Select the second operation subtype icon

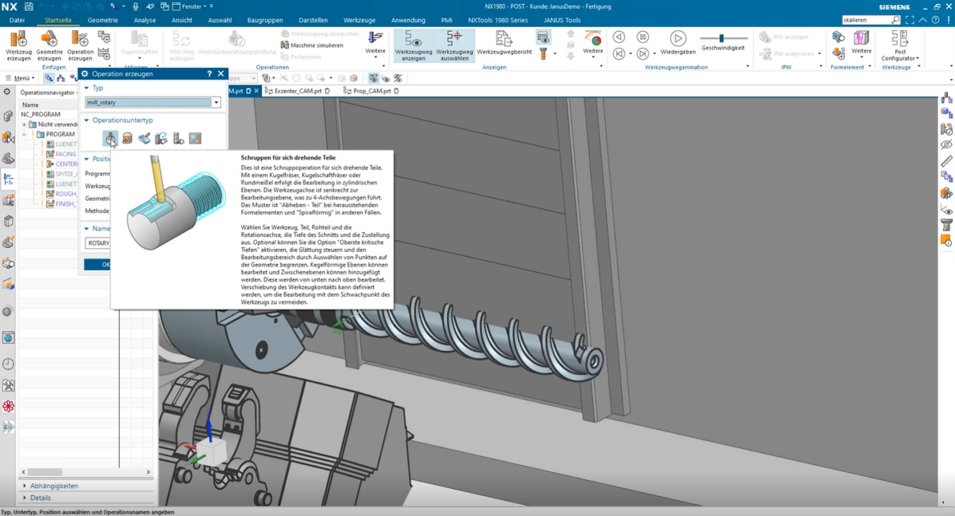(x=127, y=139)
